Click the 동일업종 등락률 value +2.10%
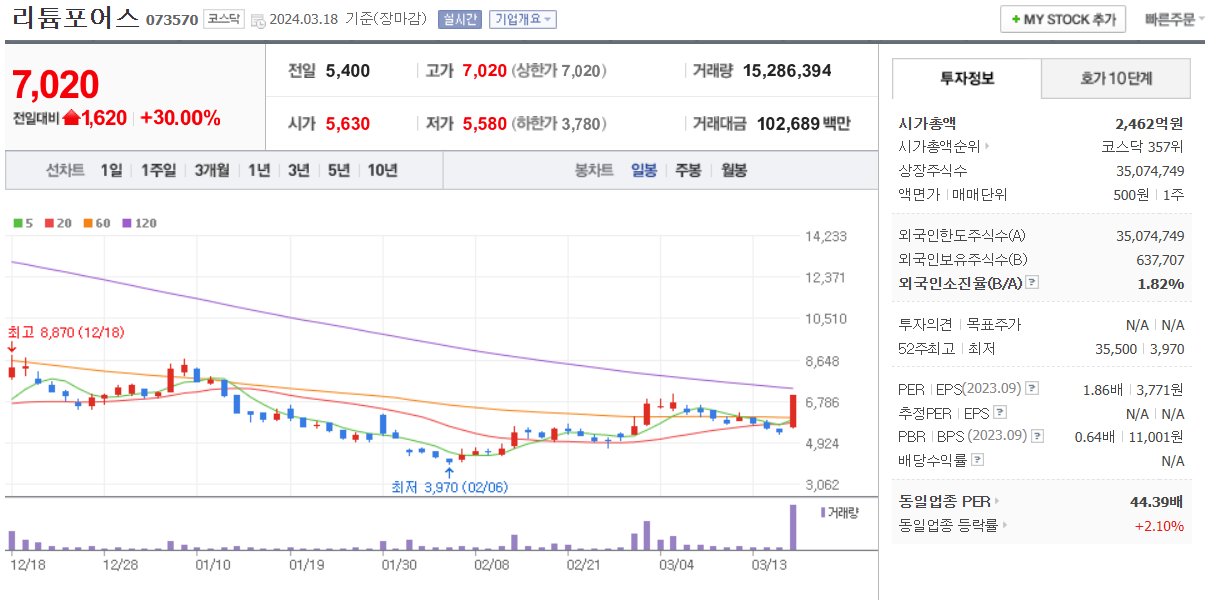The height and width of the screenshot is (600, 1206). [1159, 526]
